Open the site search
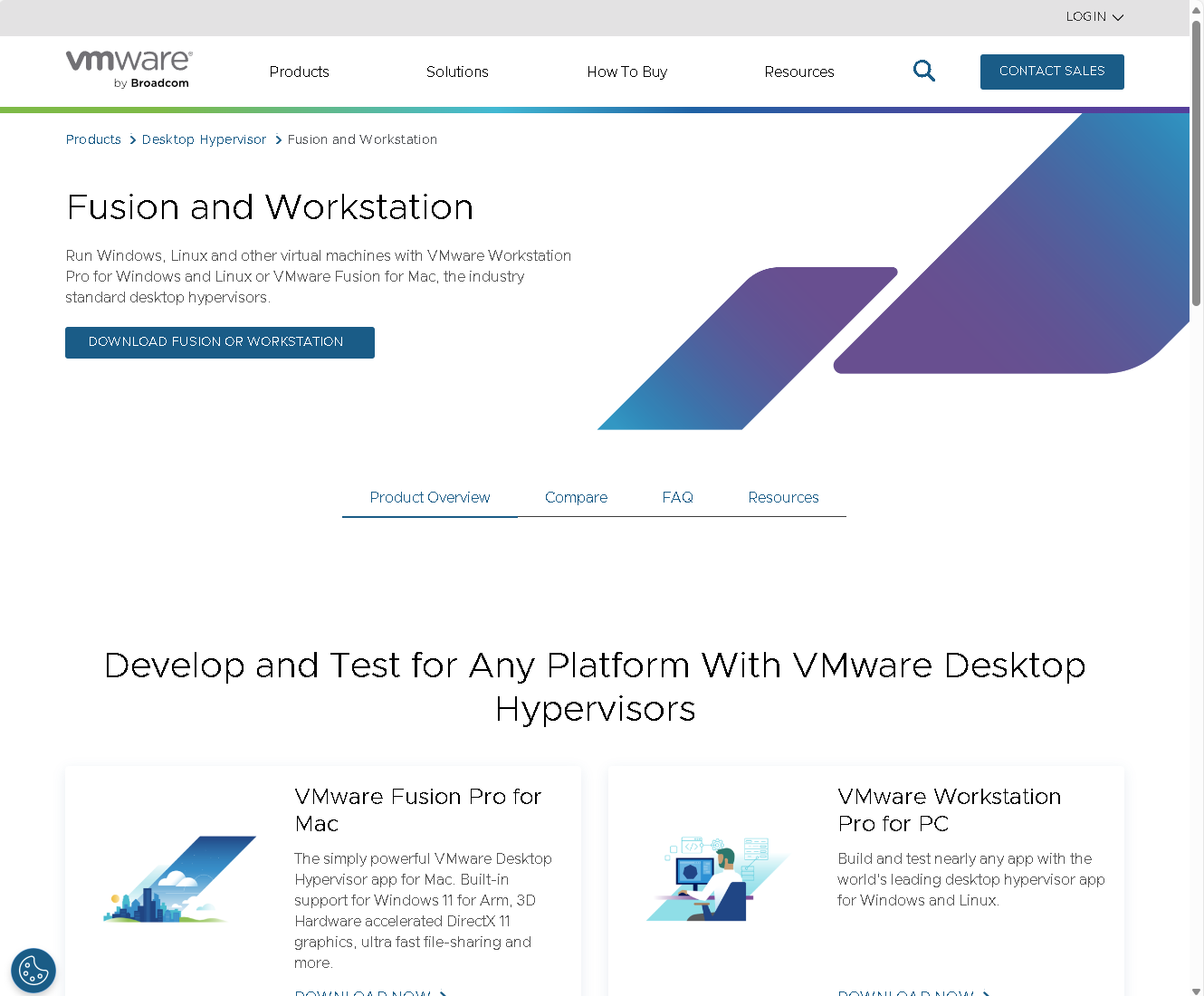Screen dimensions: 1204x996 (x=924, y=71)
